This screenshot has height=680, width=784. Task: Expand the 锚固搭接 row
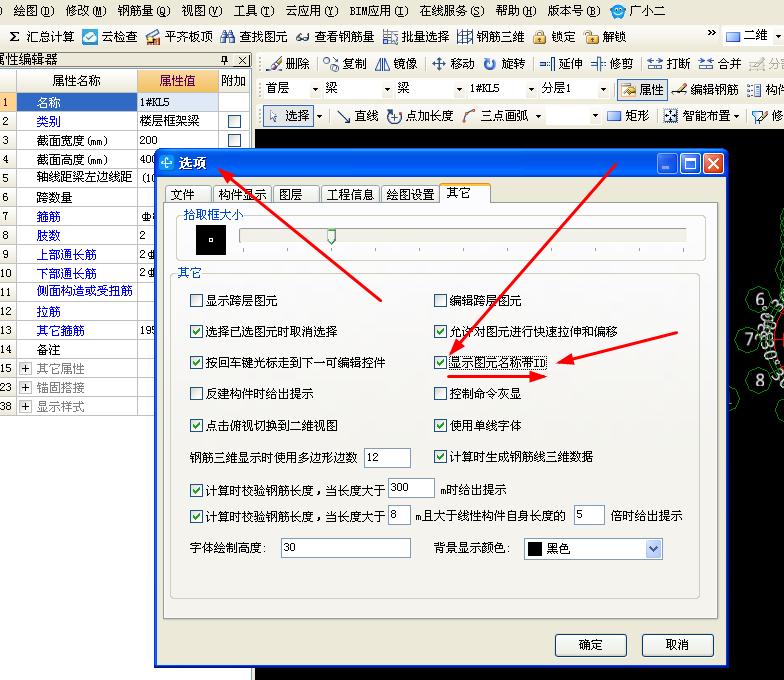[25, 388]
